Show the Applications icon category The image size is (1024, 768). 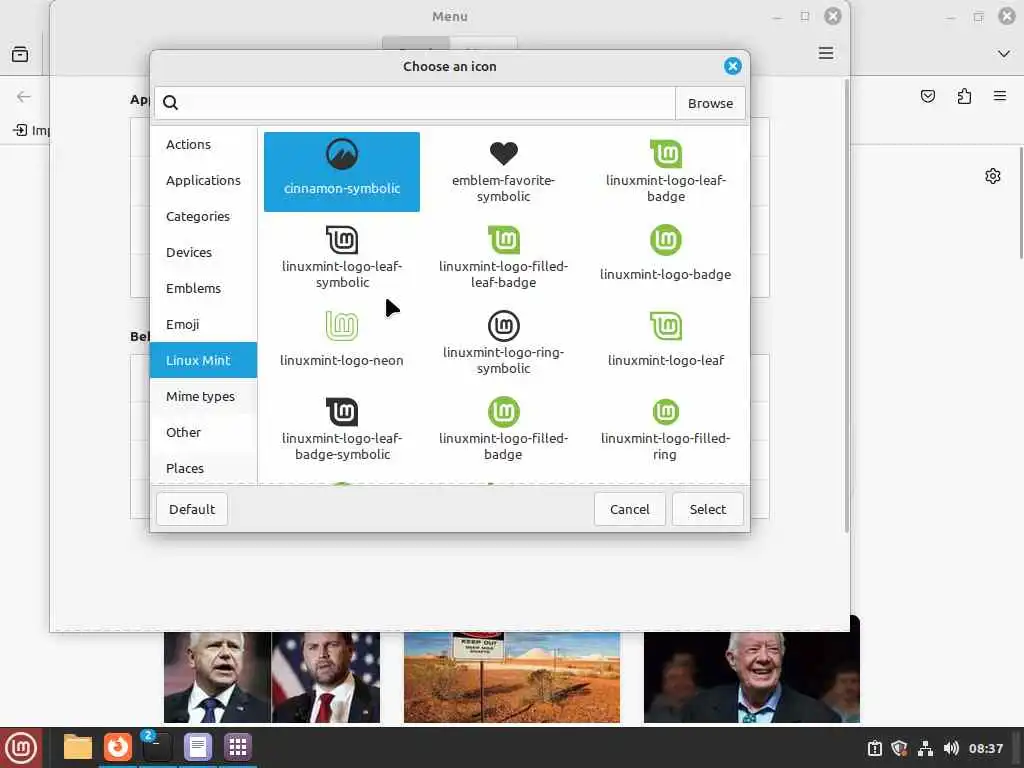pos(203,180)
